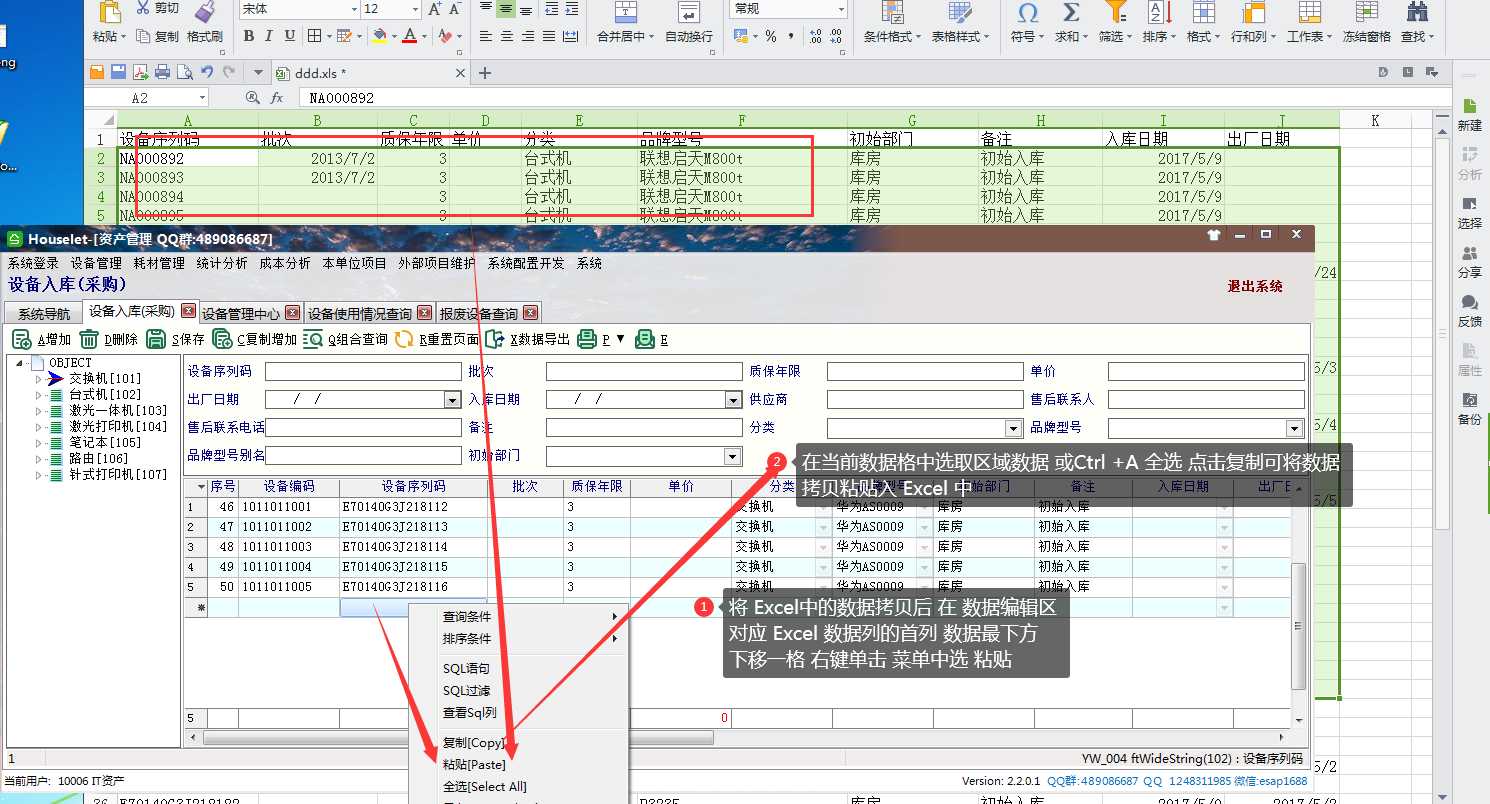Click the 设备序列码 input field

click(363, 371)
